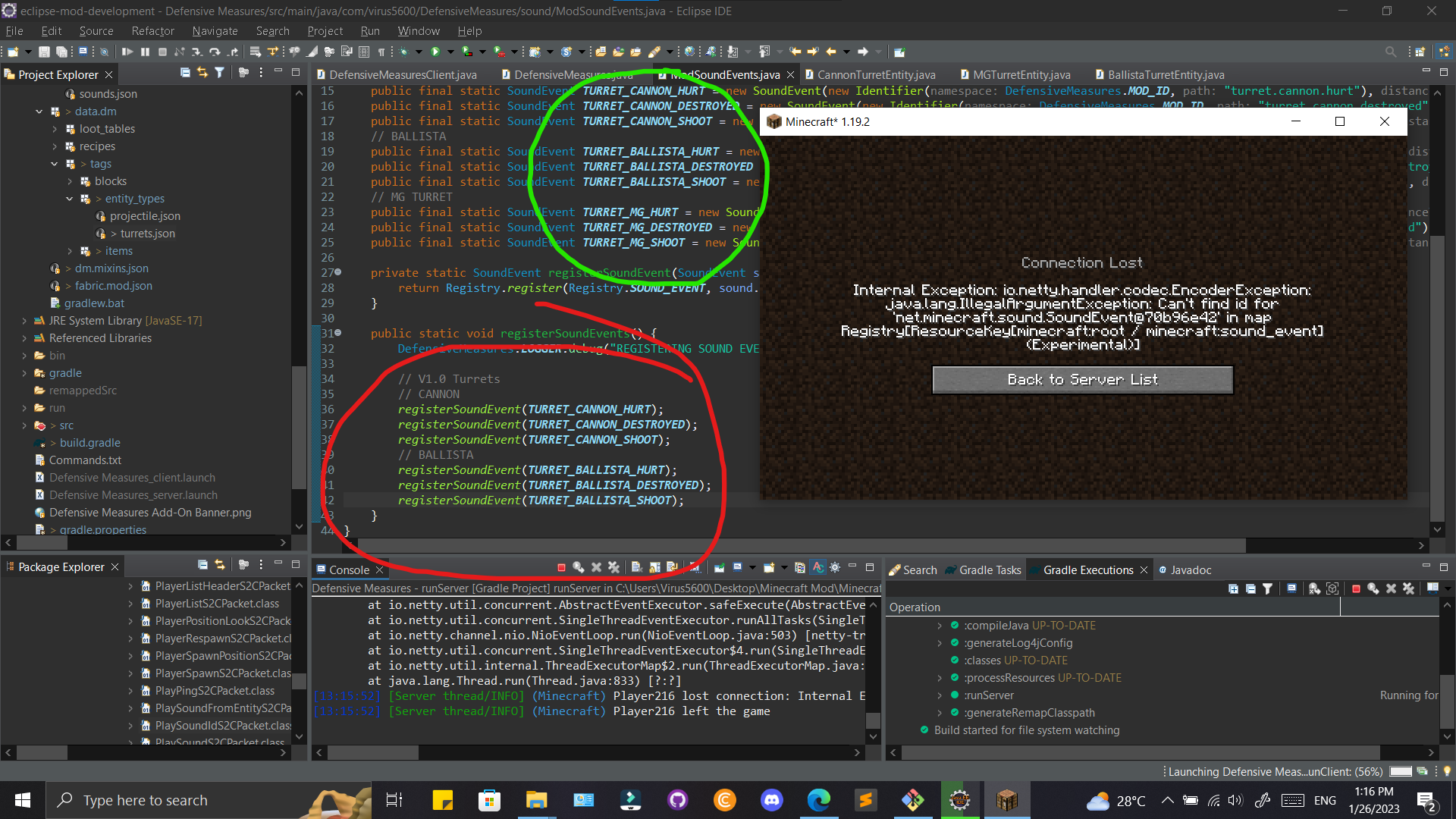Terminate the process with the red stop icon
This screenshot has width=1456, height=819.
[561, 567]
